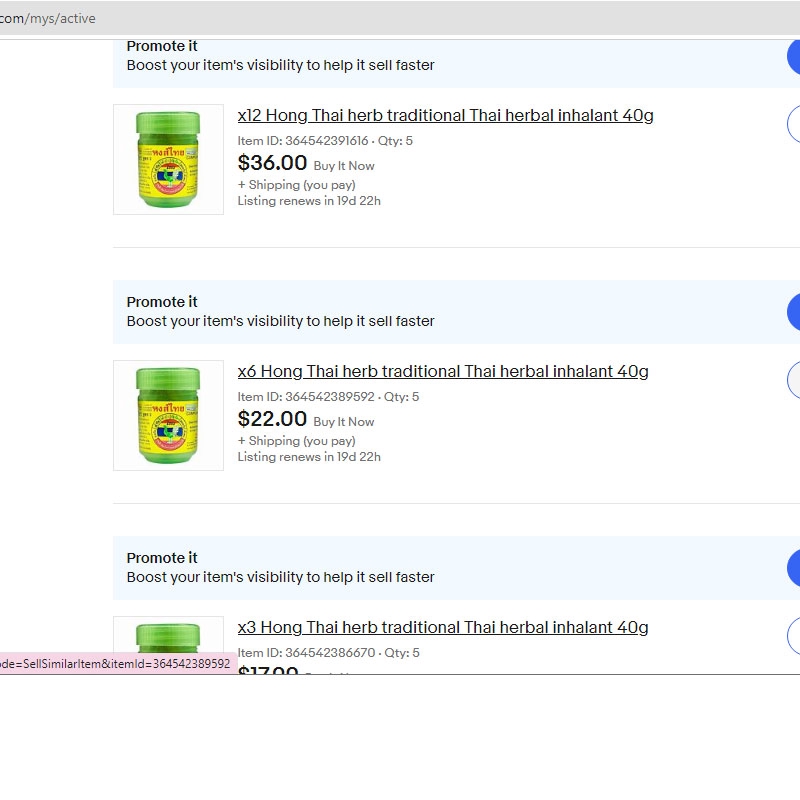Screen dimensions: 800x800
Task: Click '+ Shipping (you pay)' under $22.00
Action: 296,441
